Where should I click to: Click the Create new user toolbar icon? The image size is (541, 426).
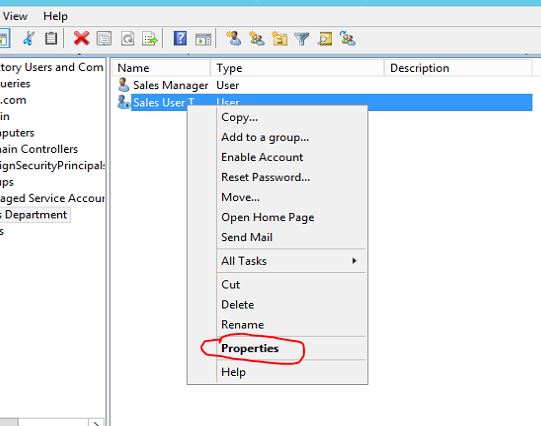234,38
